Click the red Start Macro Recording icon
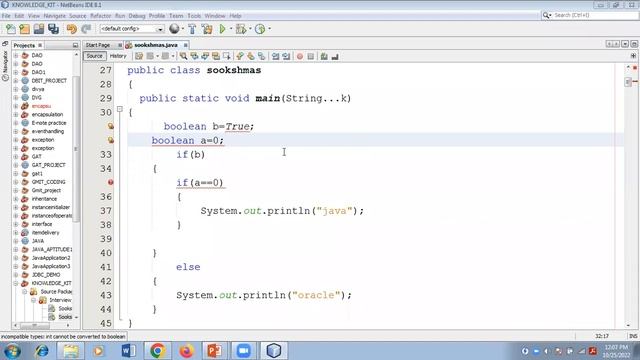640x360 pixels. pos(300,56)
